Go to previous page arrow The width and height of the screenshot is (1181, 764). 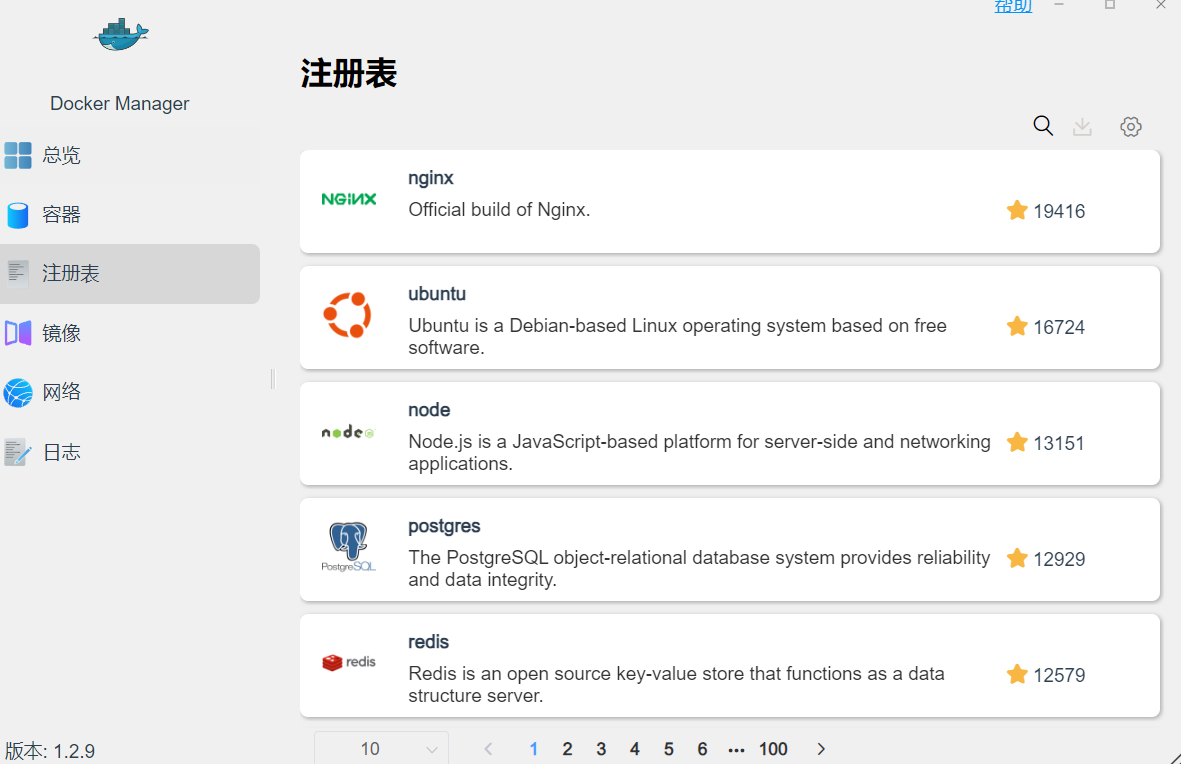pos(488,749)
